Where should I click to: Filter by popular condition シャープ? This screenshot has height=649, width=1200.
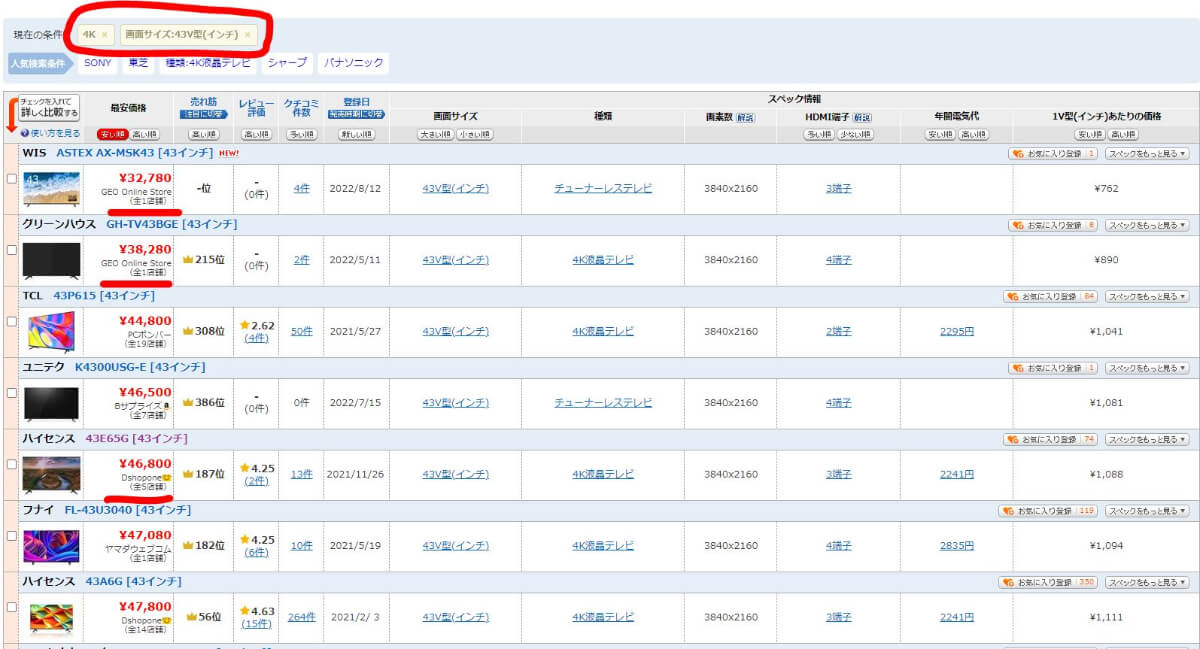pyautogui.click(x=287, y=63)
